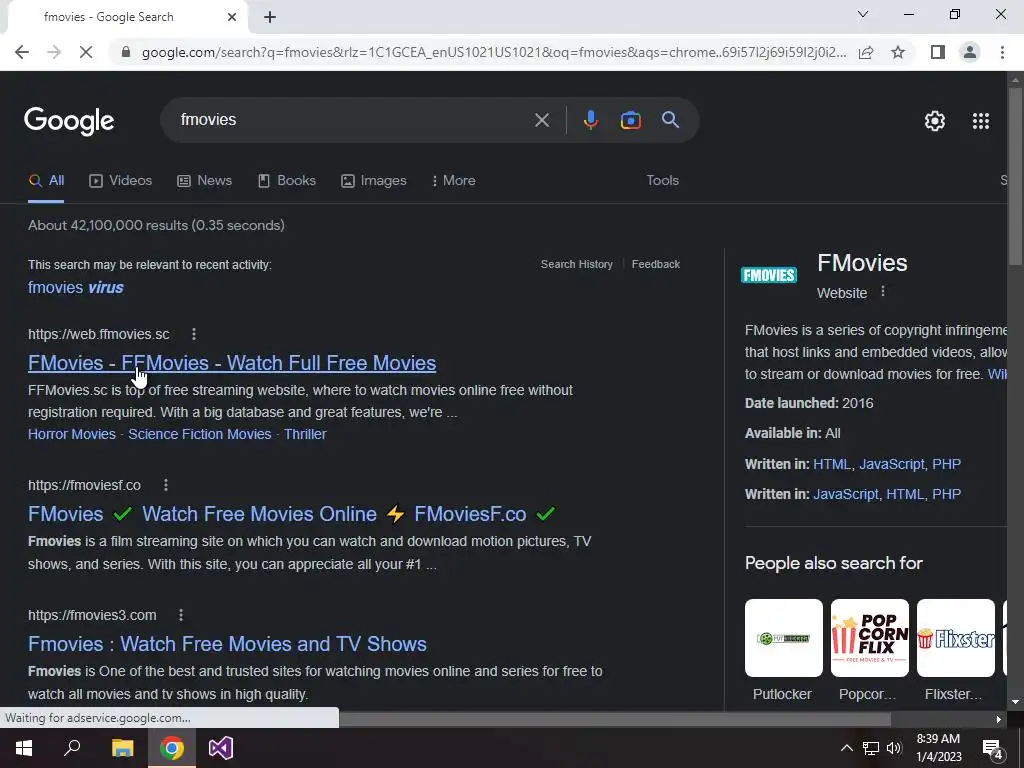Click the Feedback link

[x=656, y=264]
